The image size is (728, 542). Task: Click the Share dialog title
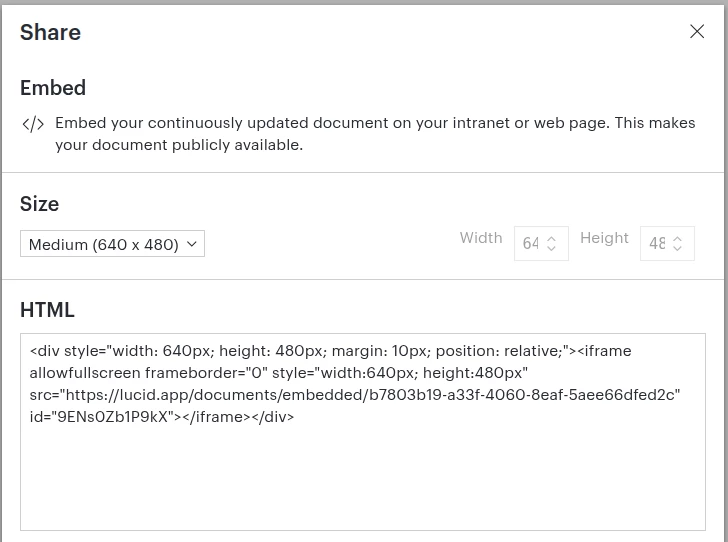pos(50,33)
